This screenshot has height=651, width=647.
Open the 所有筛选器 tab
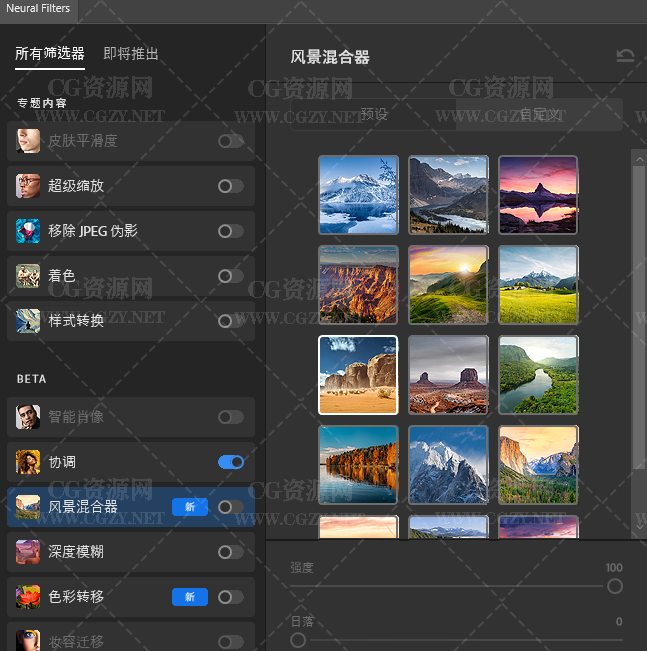click(x=50, y=54)
